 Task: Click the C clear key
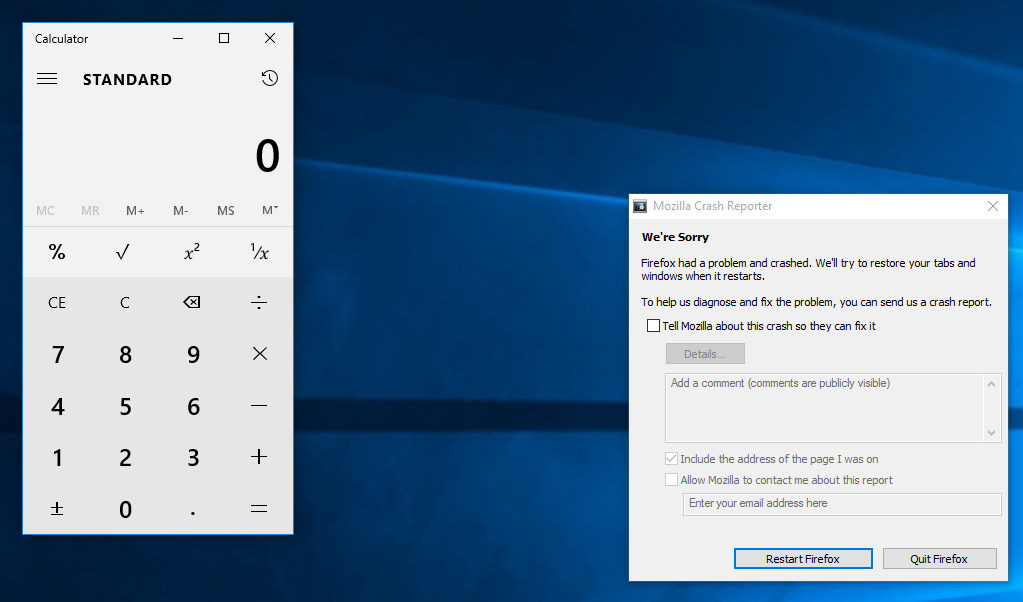[x=124, y=302]
